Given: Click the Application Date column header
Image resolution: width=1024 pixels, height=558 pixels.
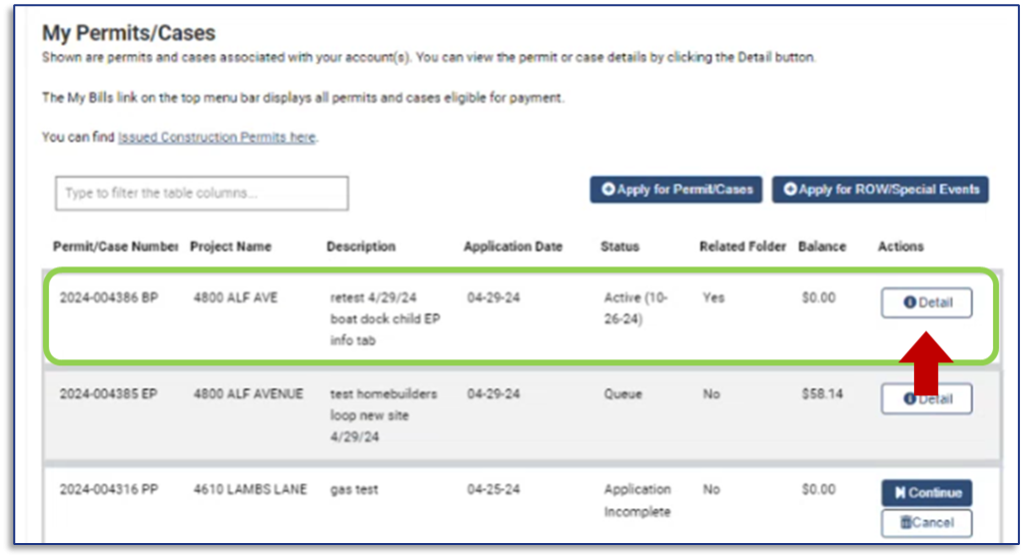Looking at the screenshot, I should click(x=513, y=246).
